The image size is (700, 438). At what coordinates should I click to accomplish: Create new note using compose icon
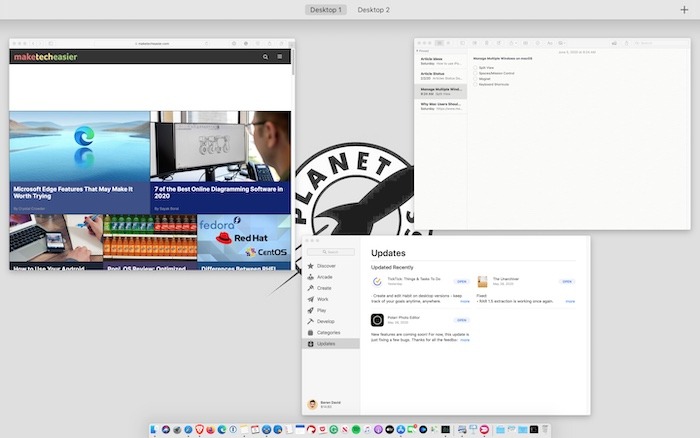499,43
